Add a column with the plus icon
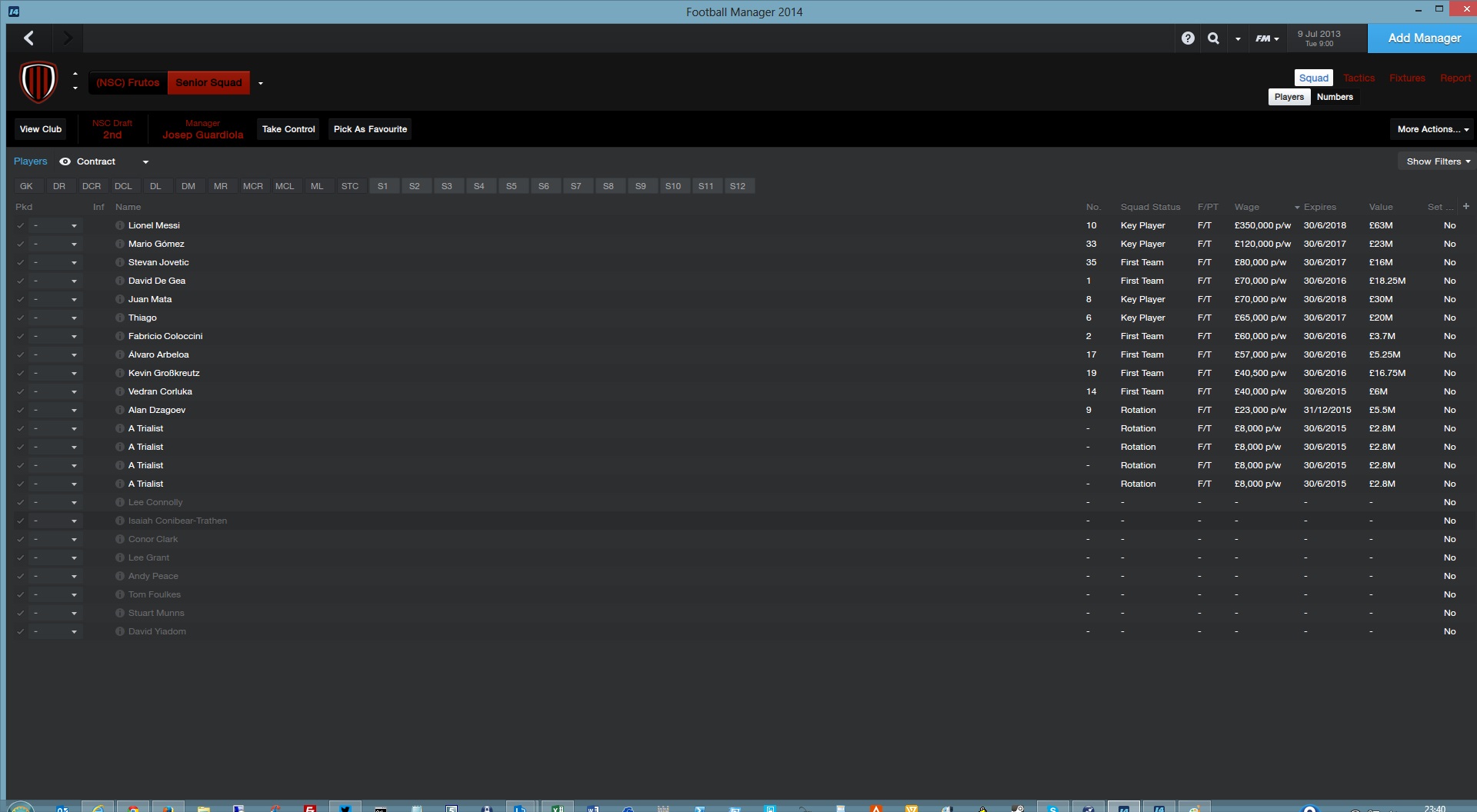 1466,206
